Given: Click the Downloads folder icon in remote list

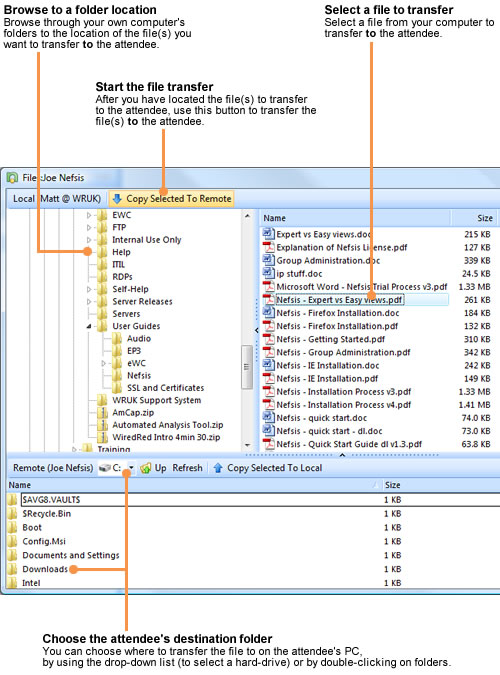Looking at the screenshot, I should 12,569.
